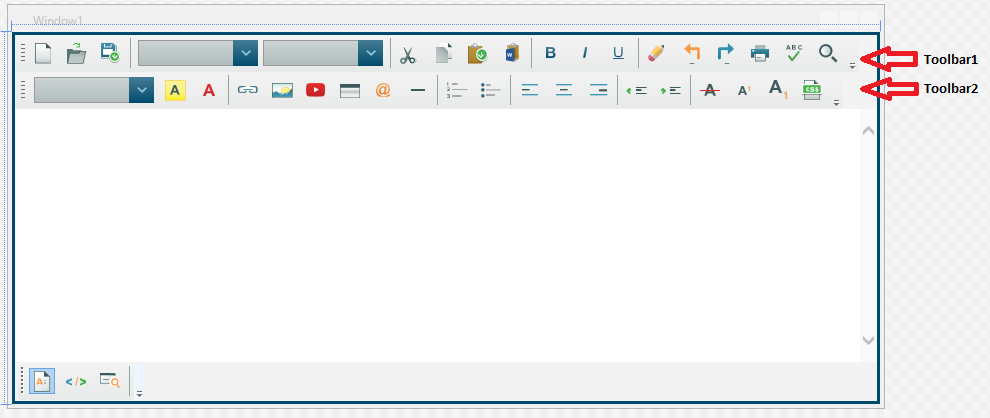Toggle numbered list
990x418 pixels.
click(x=456, y=90)
